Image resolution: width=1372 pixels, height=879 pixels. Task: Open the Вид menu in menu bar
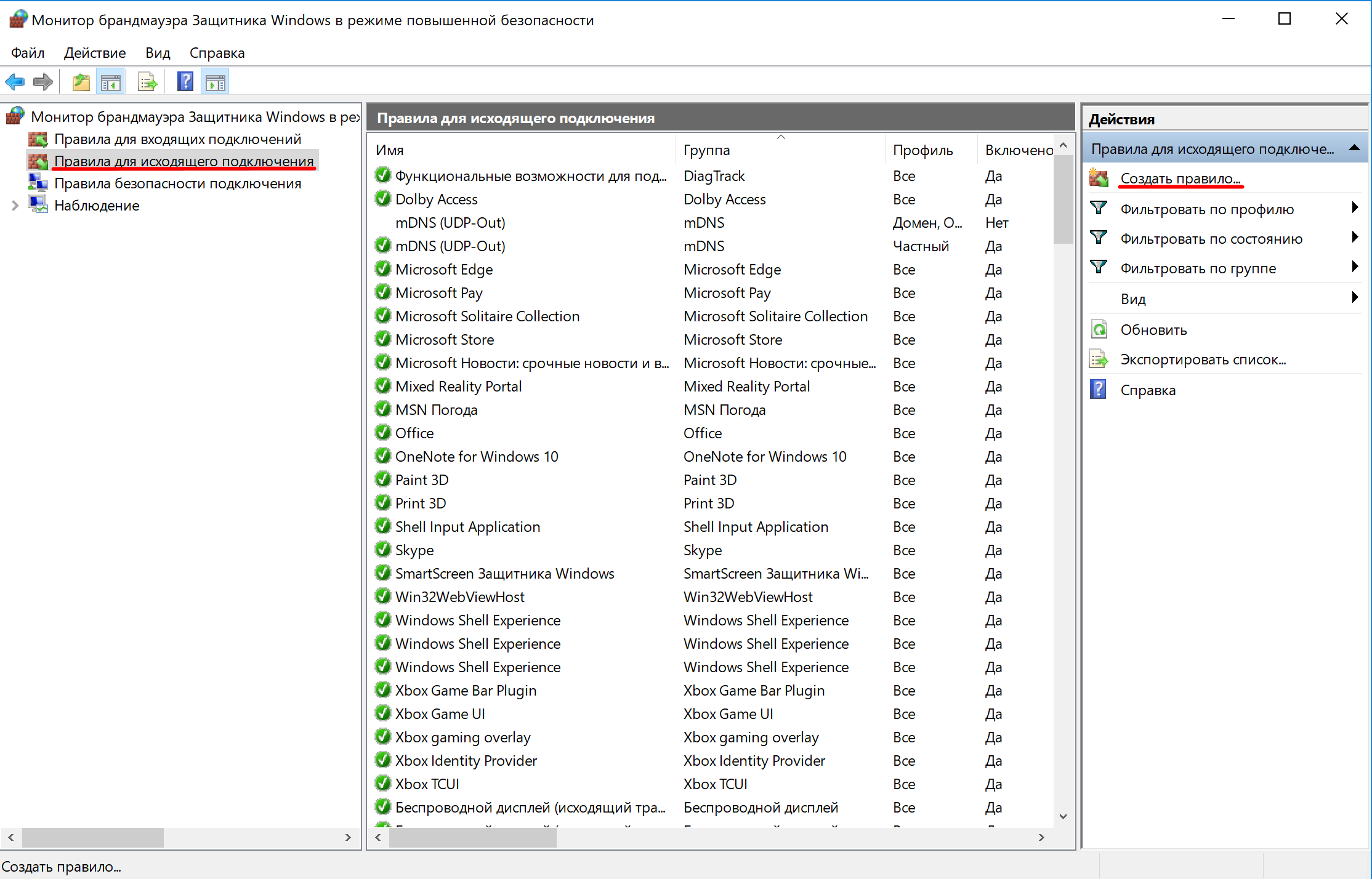pyautogui.click(x=158, y=53)
